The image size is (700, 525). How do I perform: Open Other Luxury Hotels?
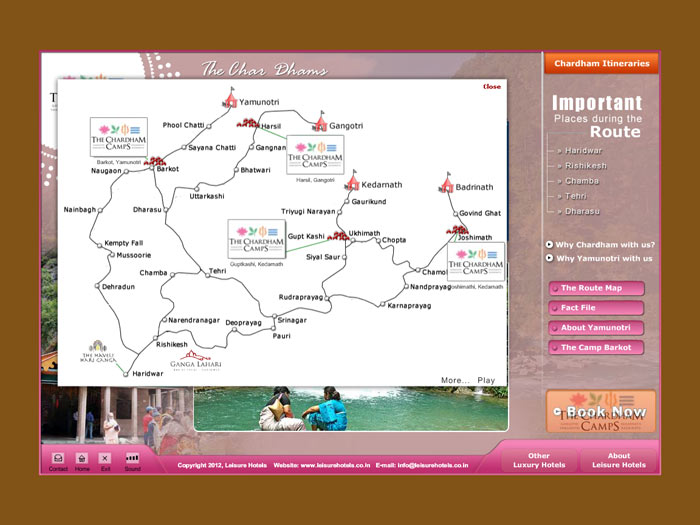(x=539, y=460)
